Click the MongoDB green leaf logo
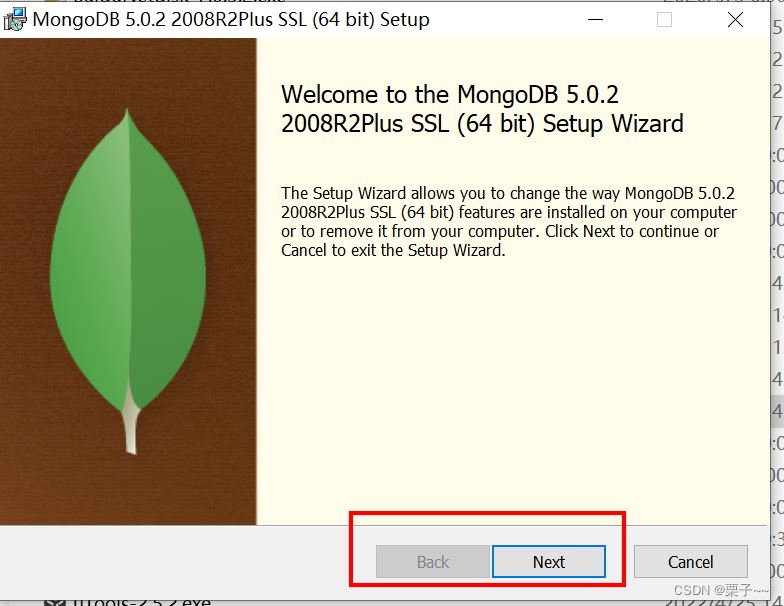Image resolution: width=784 pixels, height=606 pixels. (x=128, y=281)
